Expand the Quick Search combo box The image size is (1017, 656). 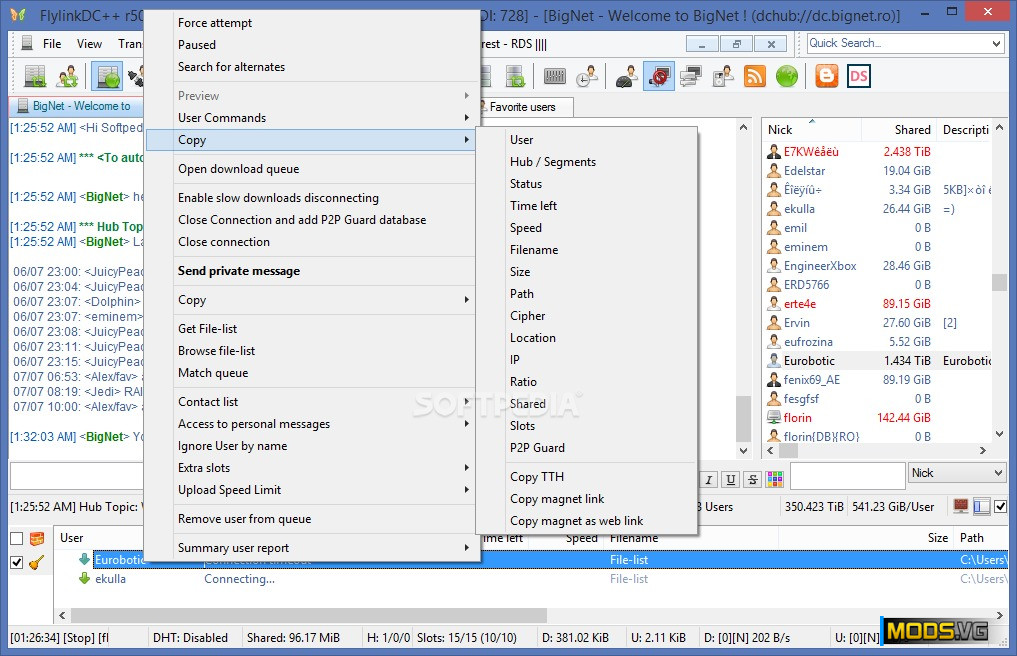[996, 43]
